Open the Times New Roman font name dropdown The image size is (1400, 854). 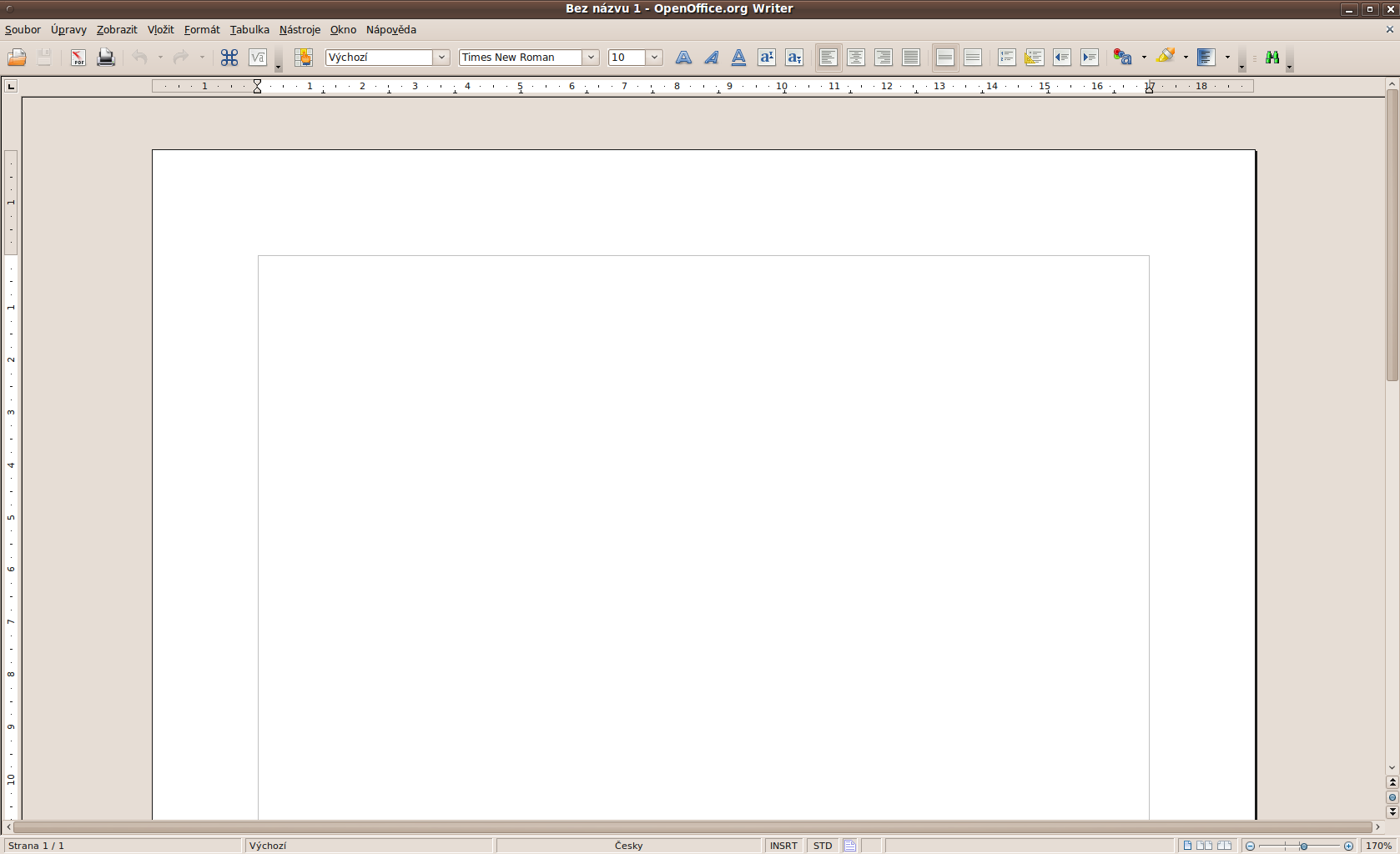pyautogui.click(x=591, y=58)
